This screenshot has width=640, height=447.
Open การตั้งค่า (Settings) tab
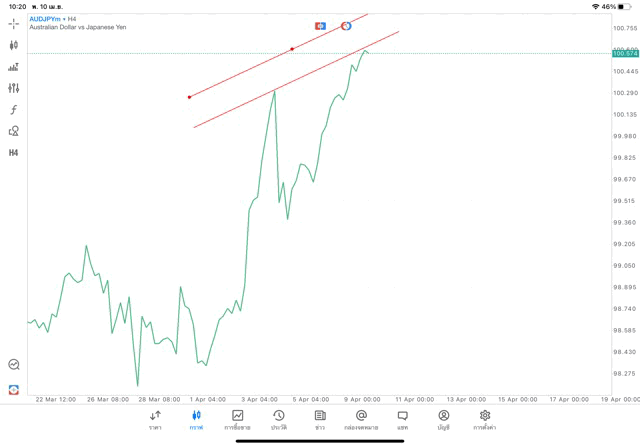point(485,420)
